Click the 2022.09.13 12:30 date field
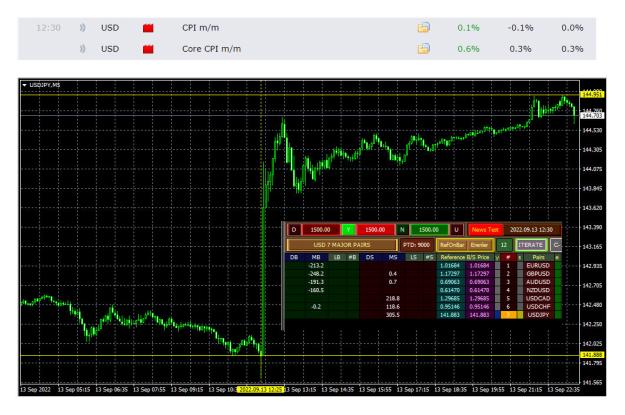The width and height of the screenshot is (625, 415). pyautogui.click(x=531, y=230)
